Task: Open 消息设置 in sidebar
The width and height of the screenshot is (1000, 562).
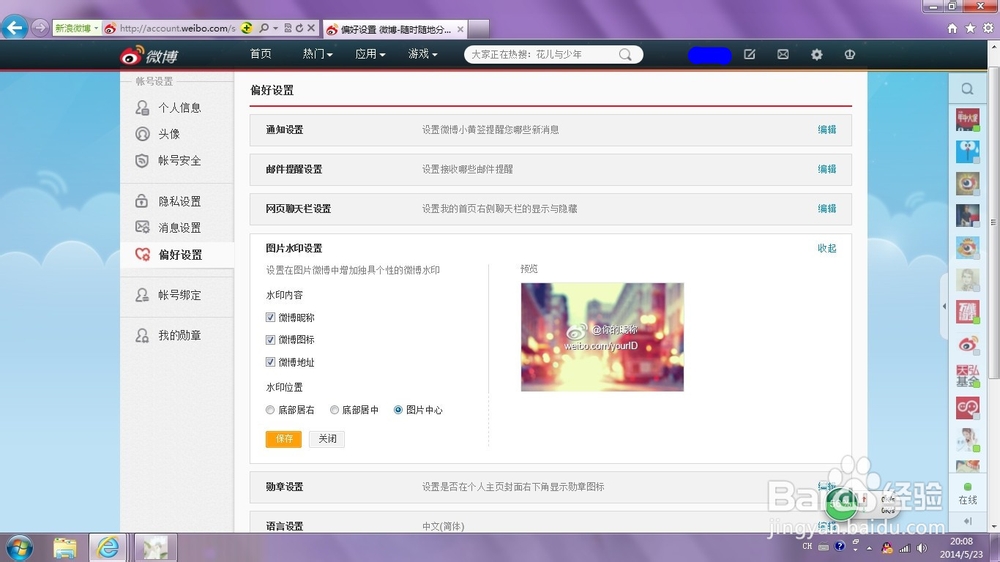Action: click(x=177, y=228)
